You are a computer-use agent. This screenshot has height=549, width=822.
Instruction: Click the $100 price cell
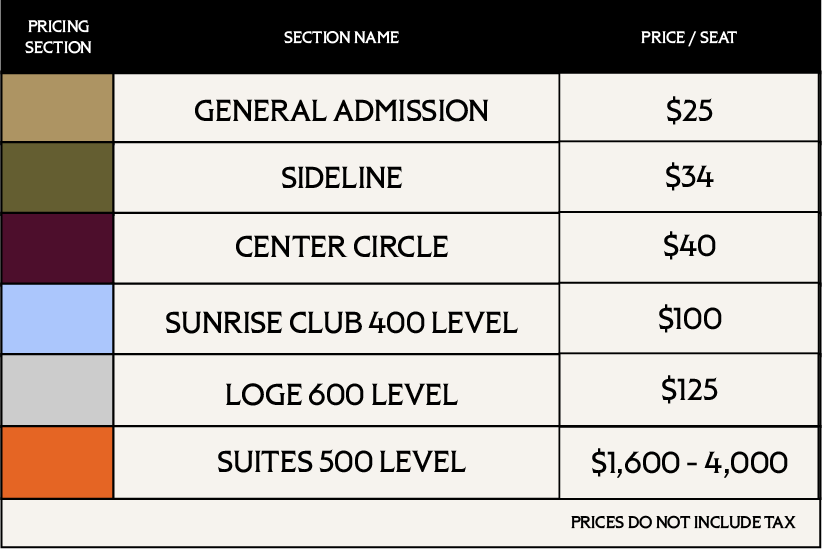pos(689,319)
